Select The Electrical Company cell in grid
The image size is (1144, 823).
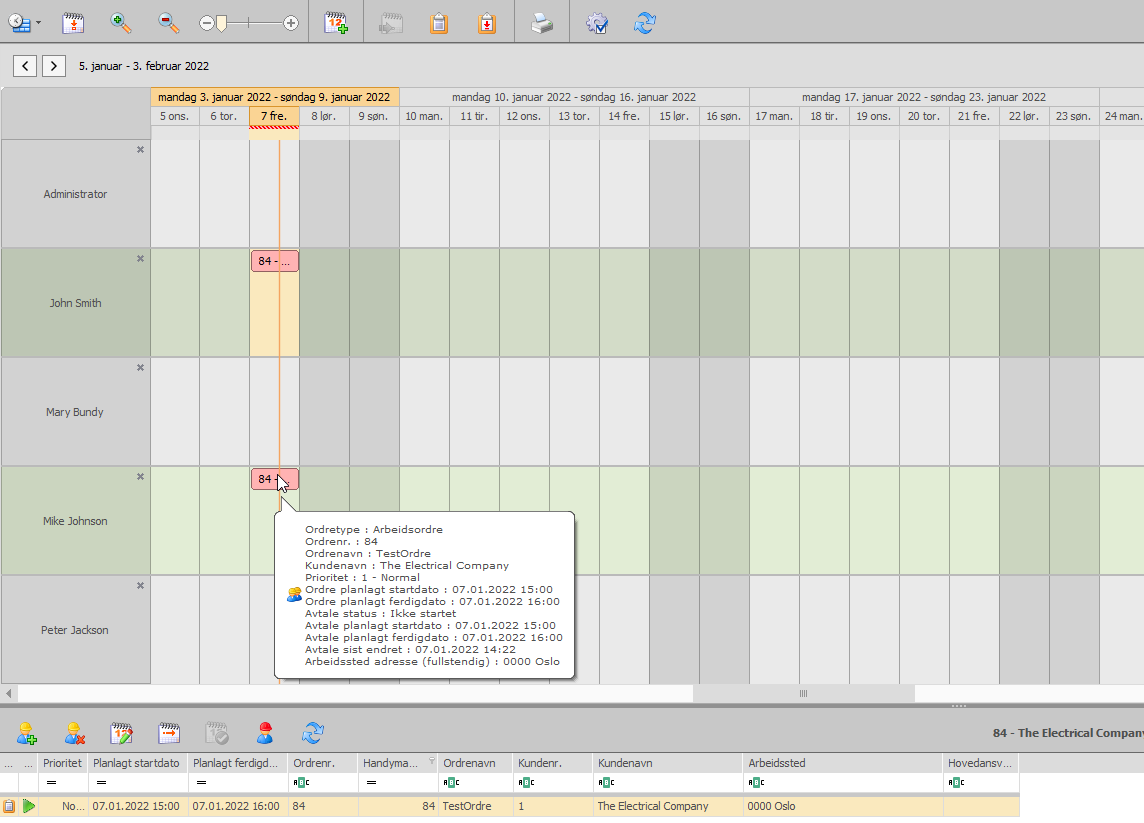668,806
